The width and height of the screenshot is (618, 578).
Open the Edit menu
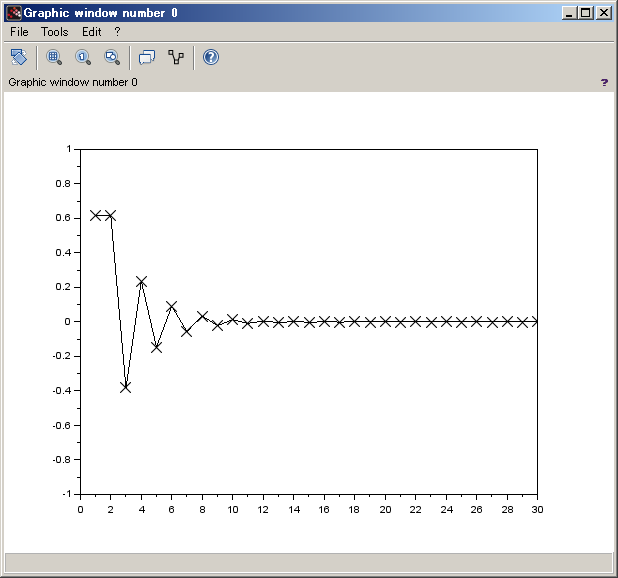click(92, 32)
